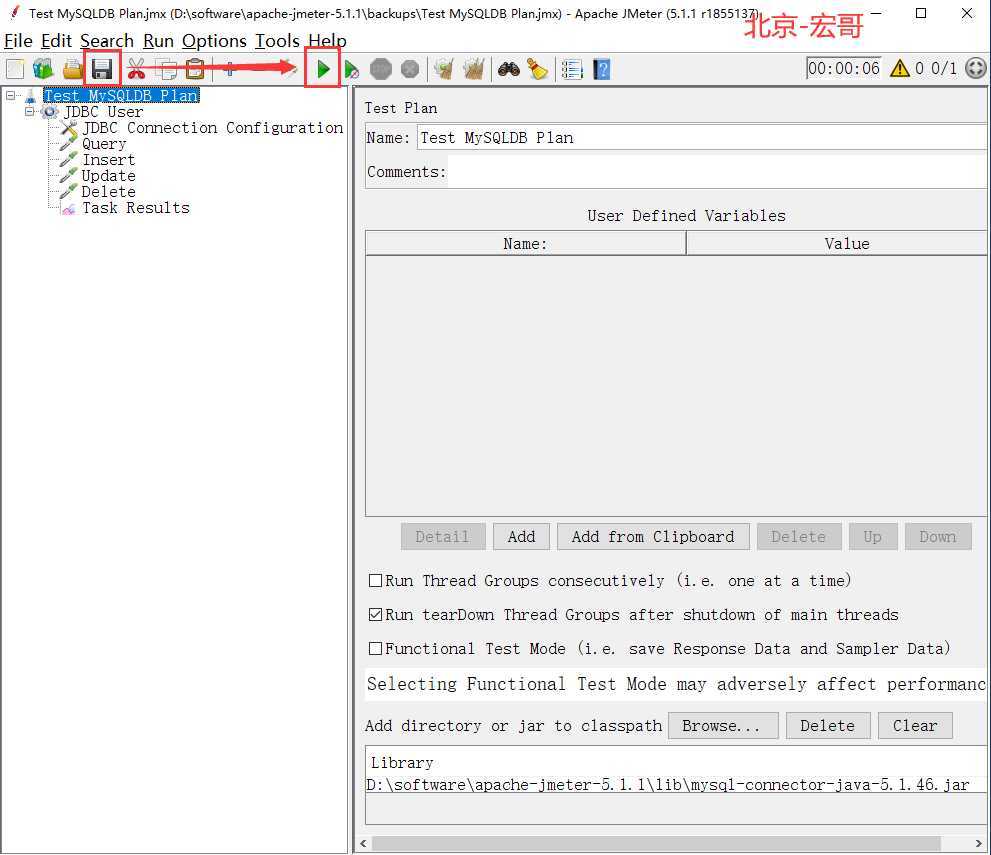
Task: Save the test plan with floppy icon
Action: click(102, 69)
